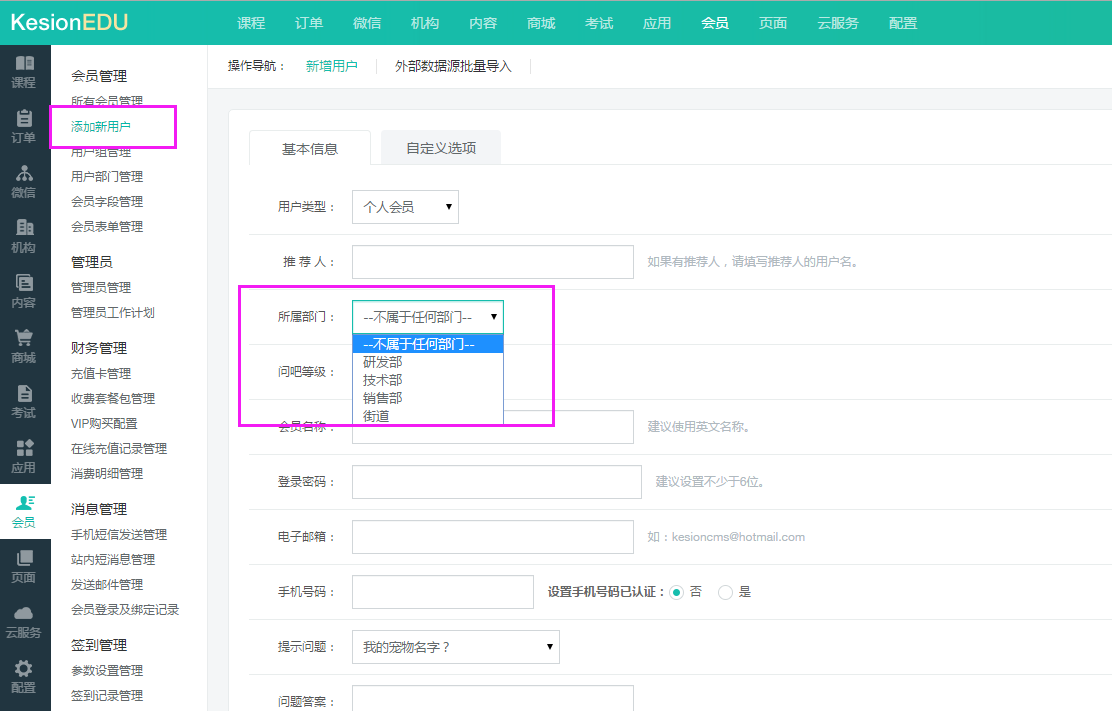Viewport: 1112px width, 711px height.
Task: Click the 商城 shopping cart icon
Action: pyautogui.click(x=24, y=339)
